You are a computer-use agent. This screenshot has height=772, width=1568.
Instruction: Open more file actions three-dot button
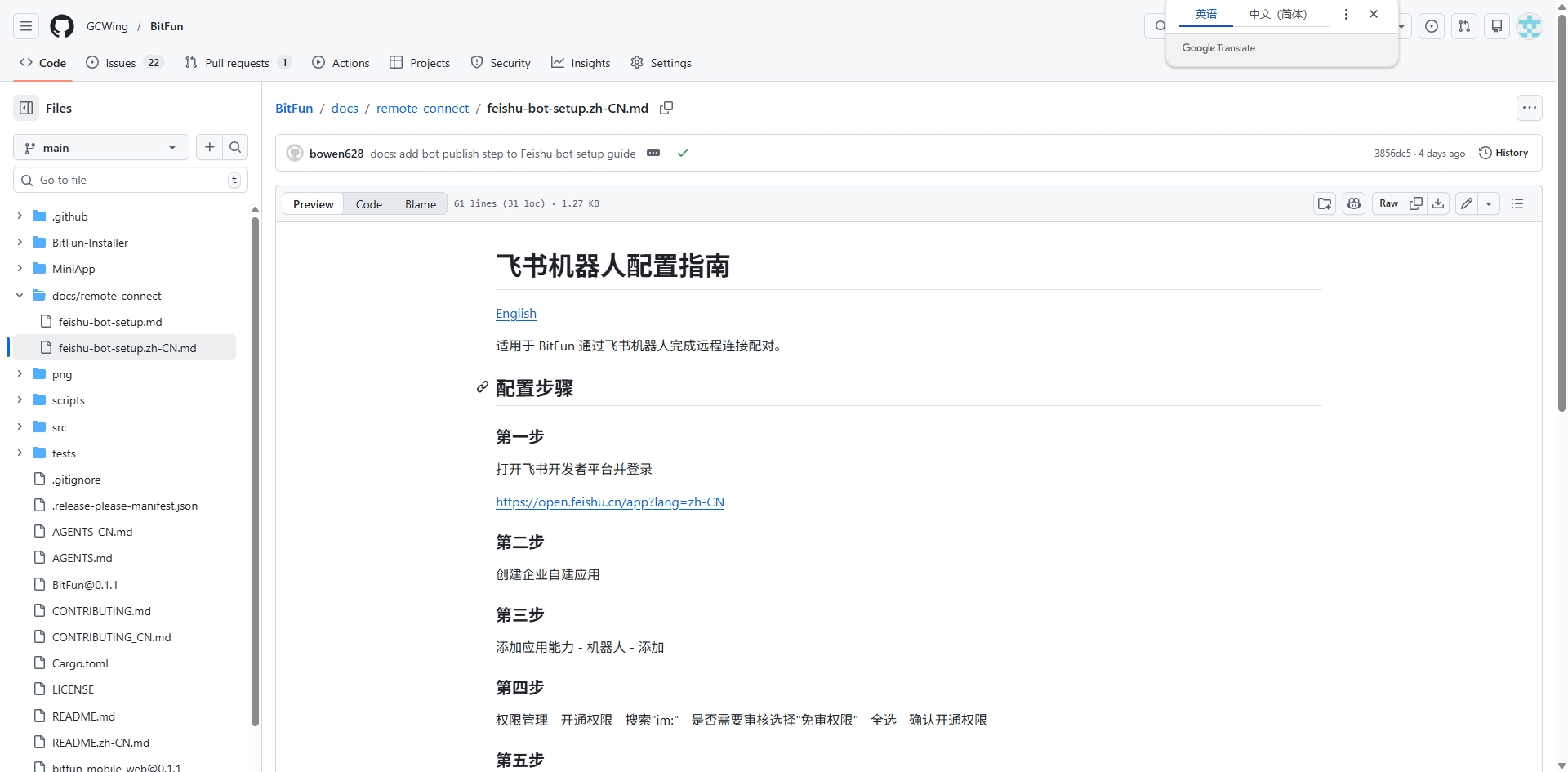point(1530,108)
